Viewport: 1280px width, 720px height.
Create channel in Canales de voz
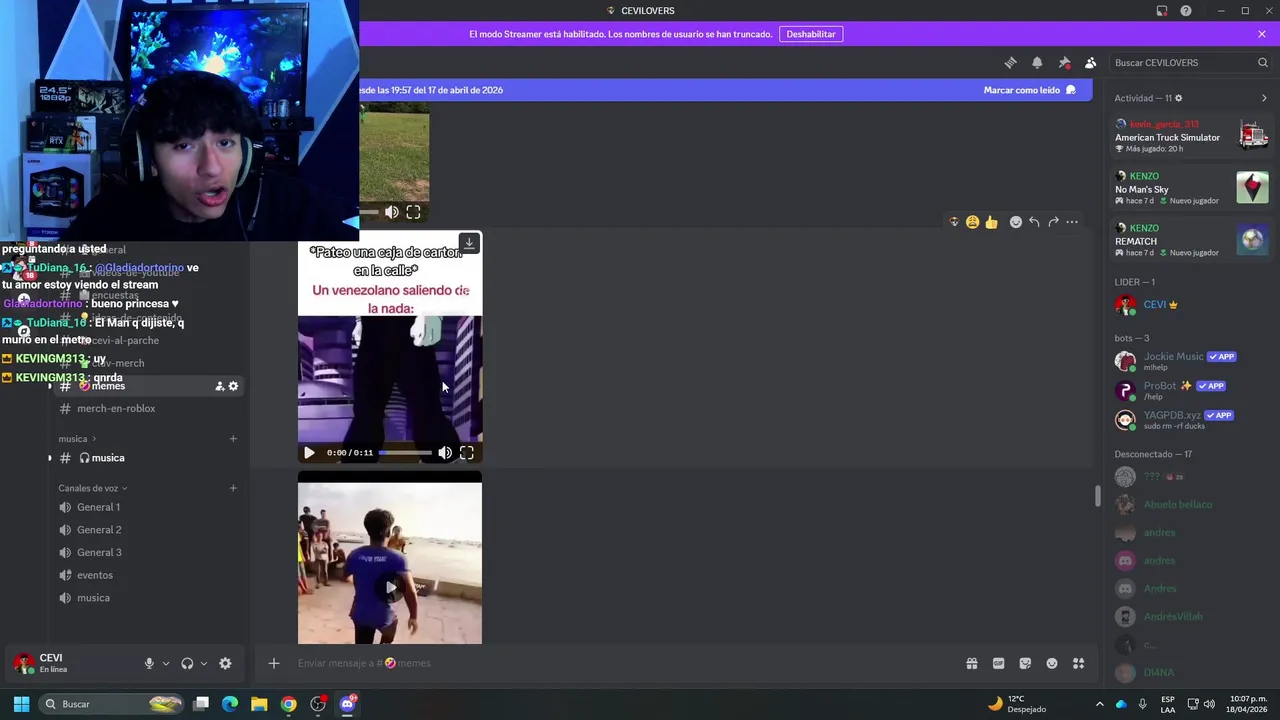233,488
